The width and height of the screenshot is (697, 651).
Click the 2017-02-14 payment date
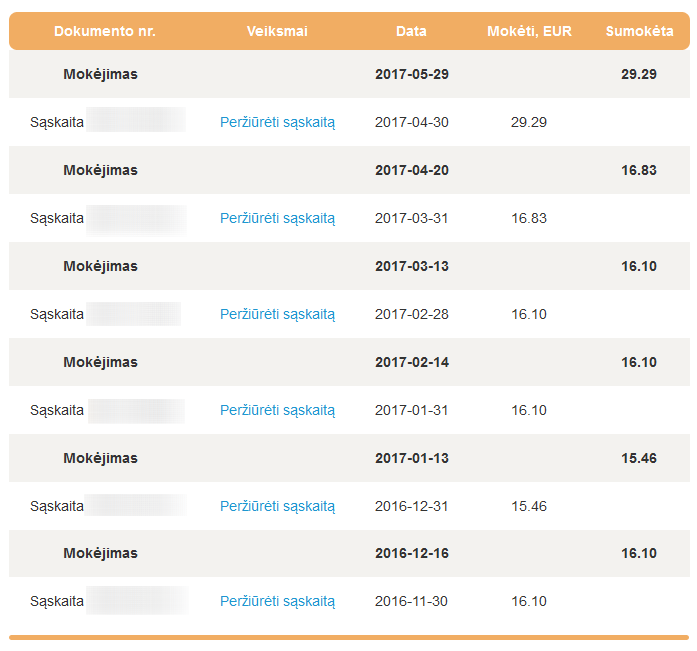(x=412, y=362)
